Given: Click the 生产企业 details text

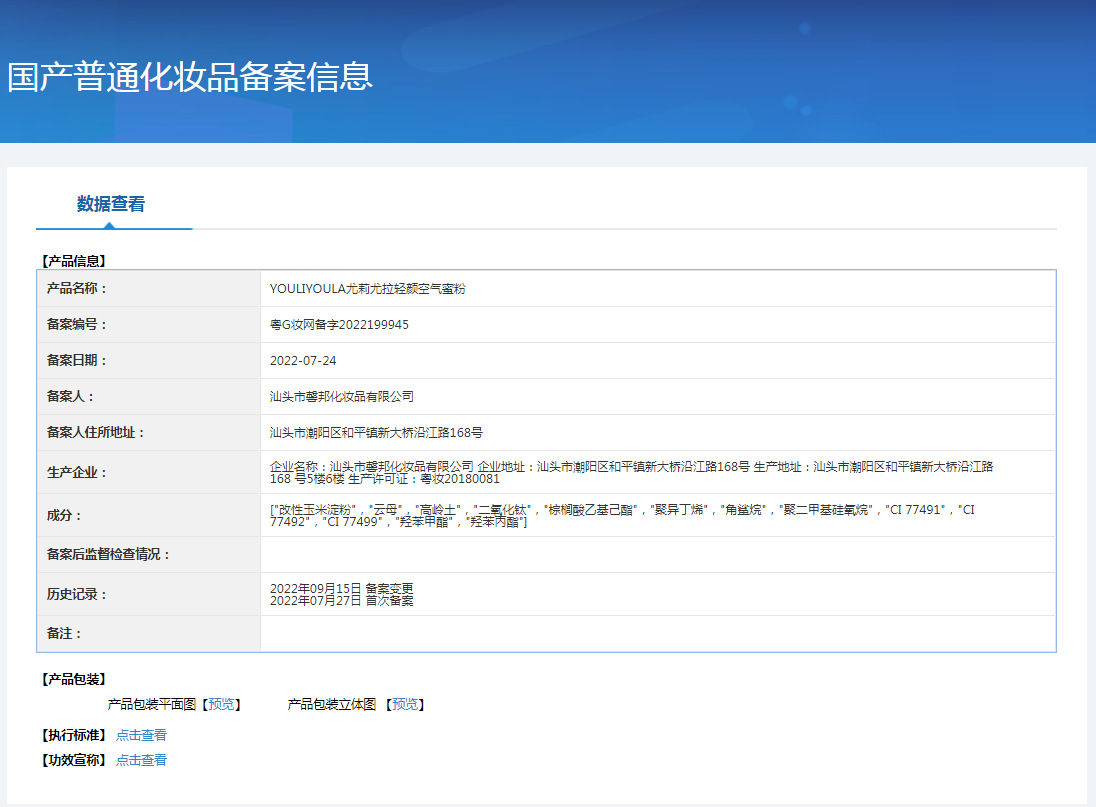Looking at the screenshot, I should [631, 472].
